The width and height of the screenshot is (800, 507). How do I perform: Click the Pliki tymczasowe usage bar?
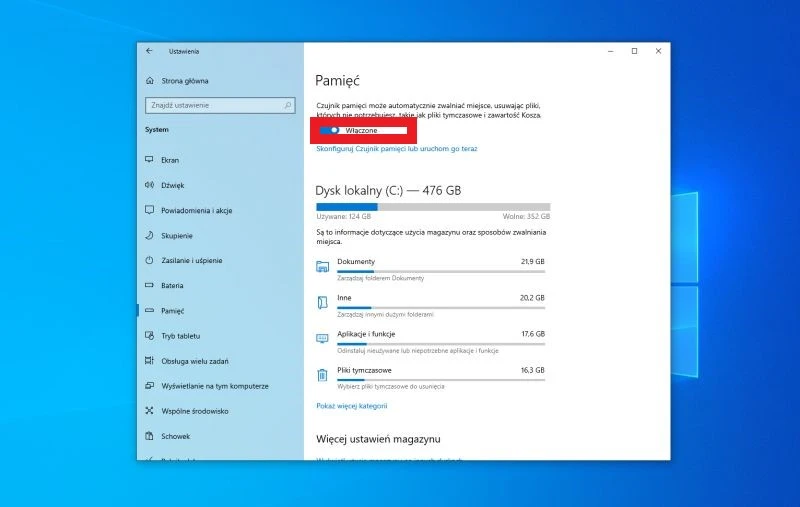click(x=441, y=380)
